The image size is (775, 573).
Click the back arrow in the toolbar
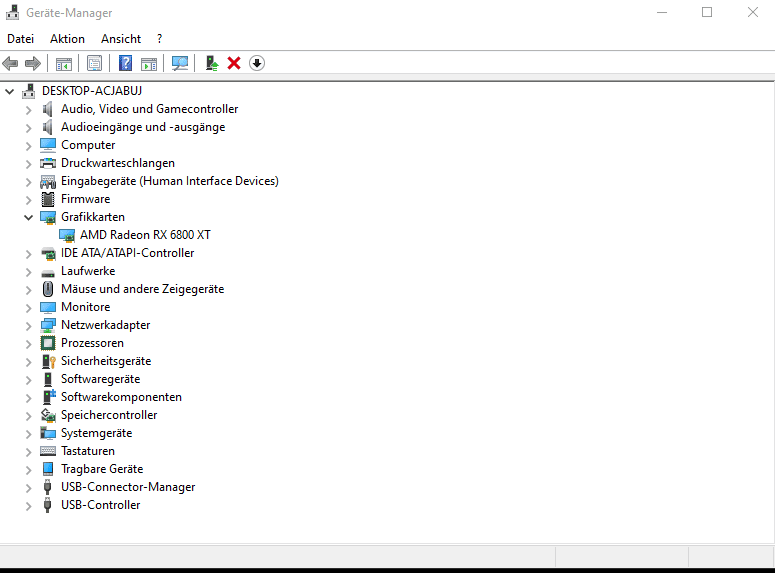click(x=10, y=63)
